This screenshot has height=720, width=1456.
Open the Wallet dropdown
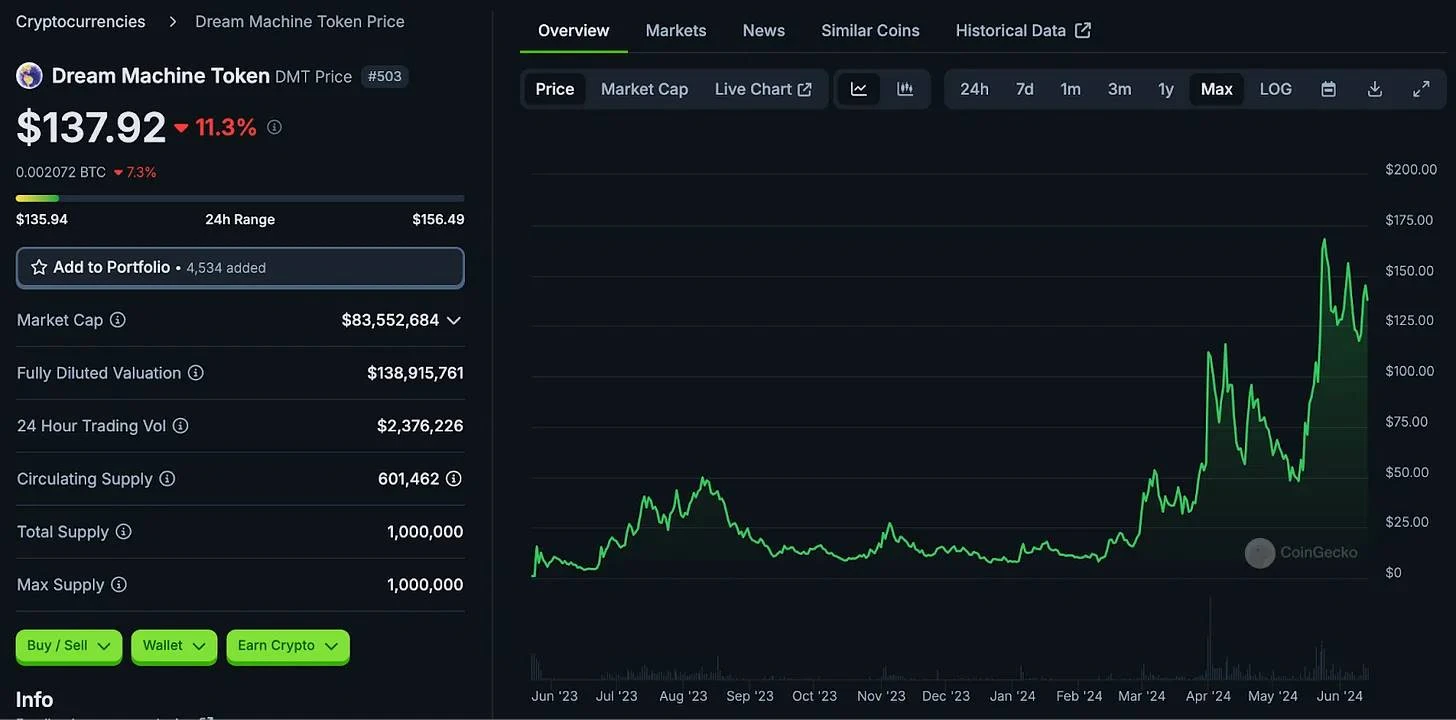coord(174,646)
